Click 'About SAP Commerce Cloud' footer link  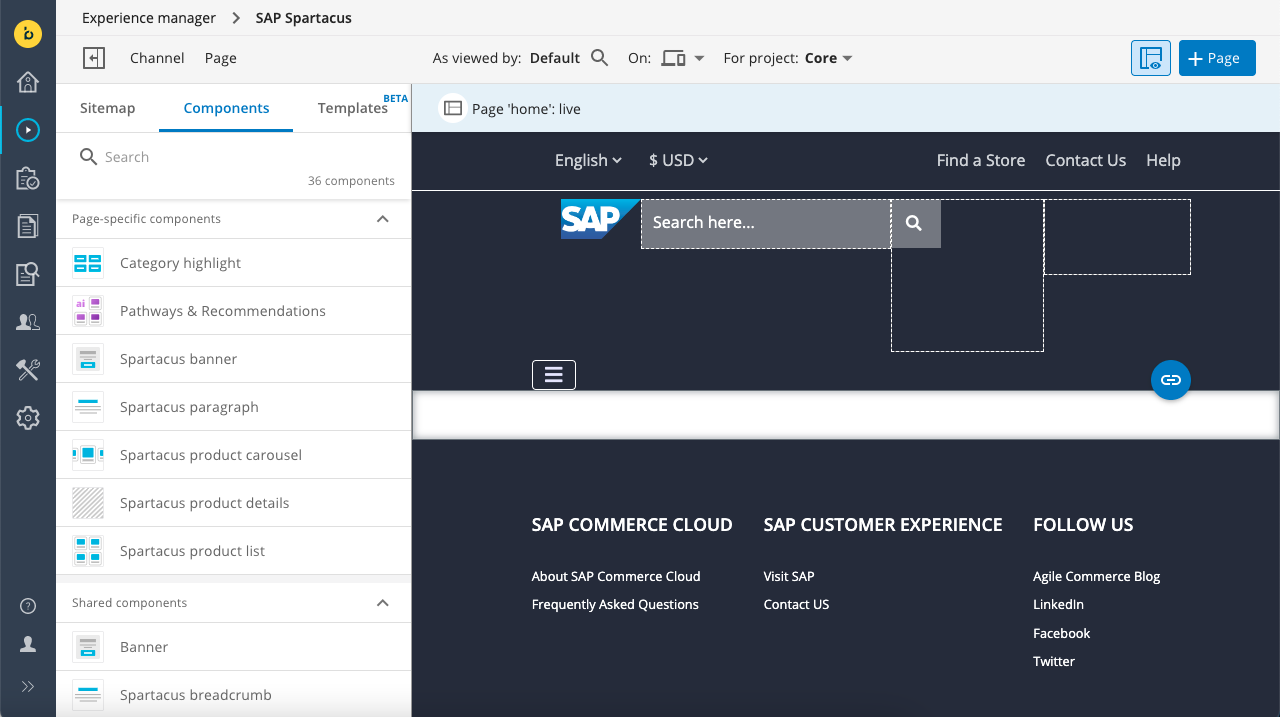616,576
